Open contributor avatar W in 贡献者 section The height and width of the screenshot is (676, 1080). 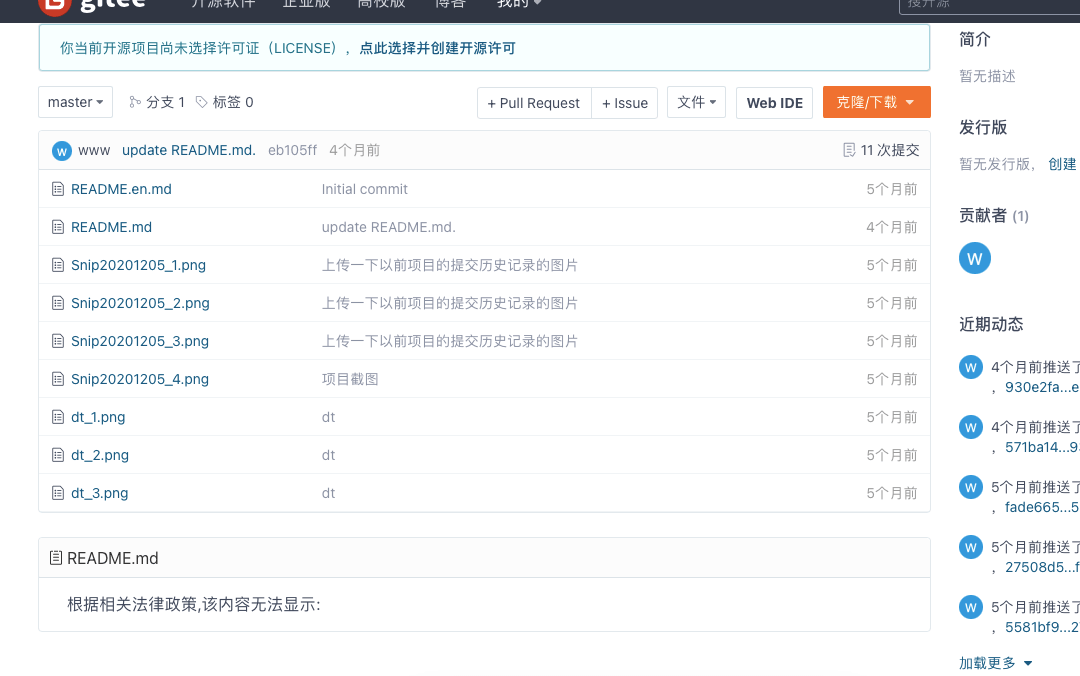pos(974,258)
